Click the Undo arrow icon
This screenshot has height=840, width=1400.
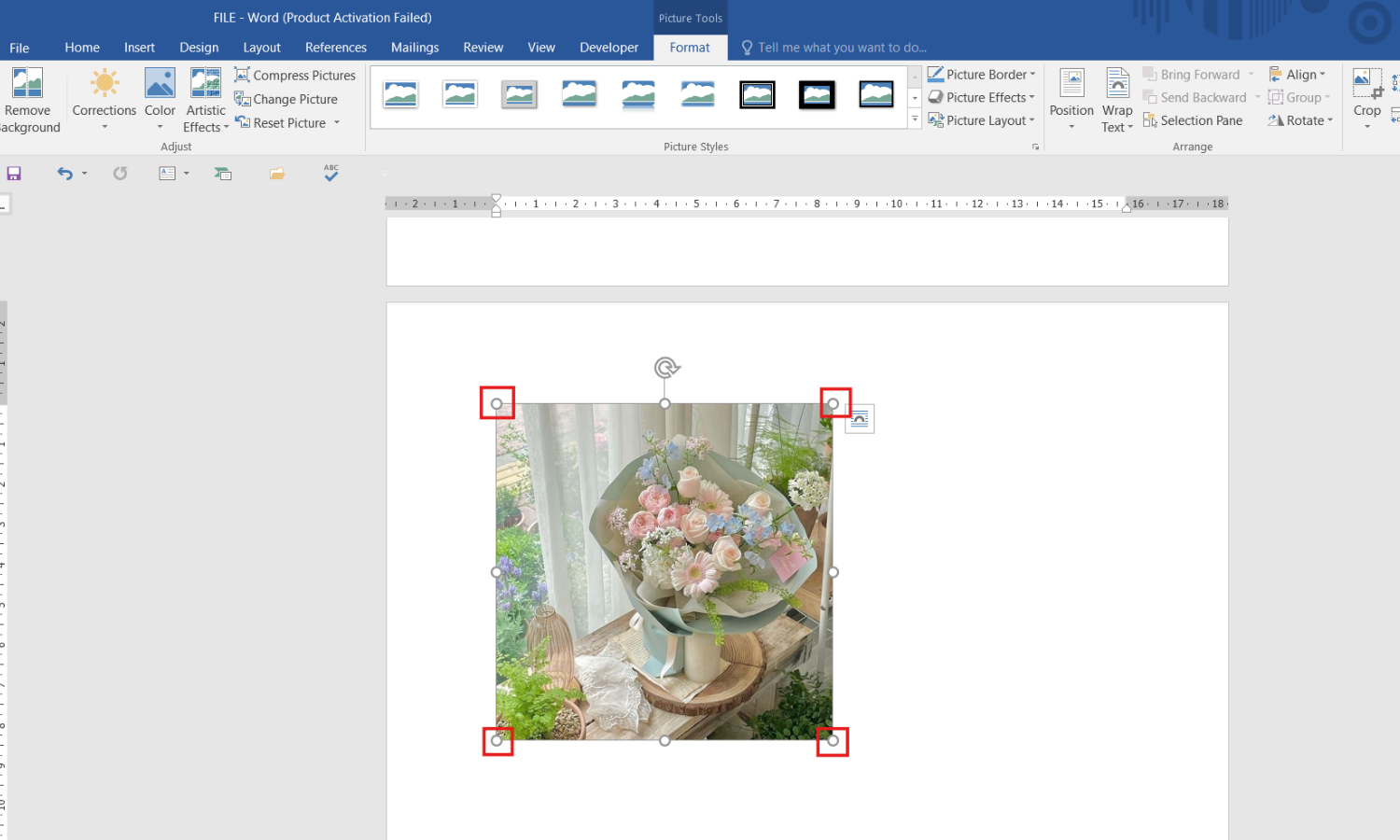point(64,174)
